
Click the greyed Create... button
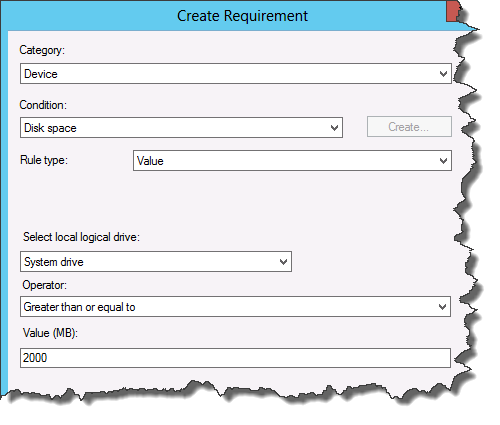409,127
